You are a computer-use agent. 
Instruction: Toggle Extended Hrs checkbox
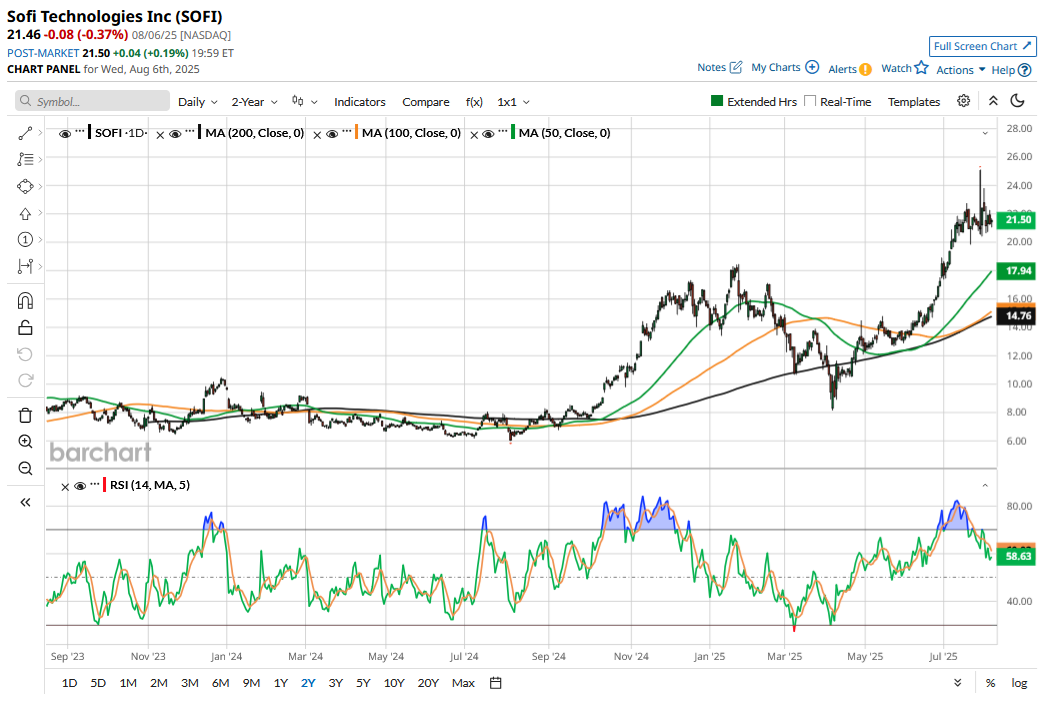(716, 101)
